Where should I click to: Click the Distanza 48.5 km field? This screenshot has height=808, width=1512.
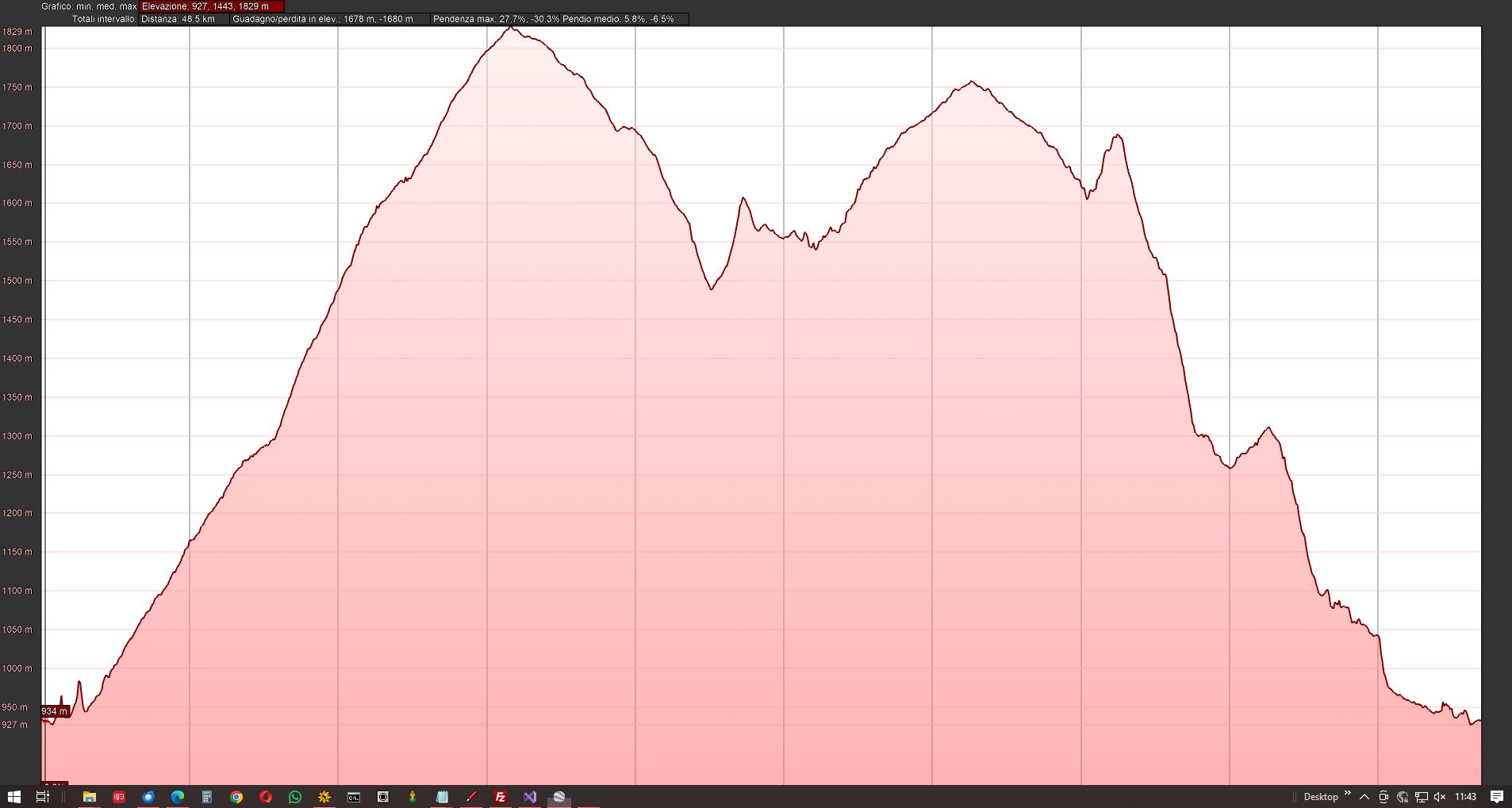(184, 19)
